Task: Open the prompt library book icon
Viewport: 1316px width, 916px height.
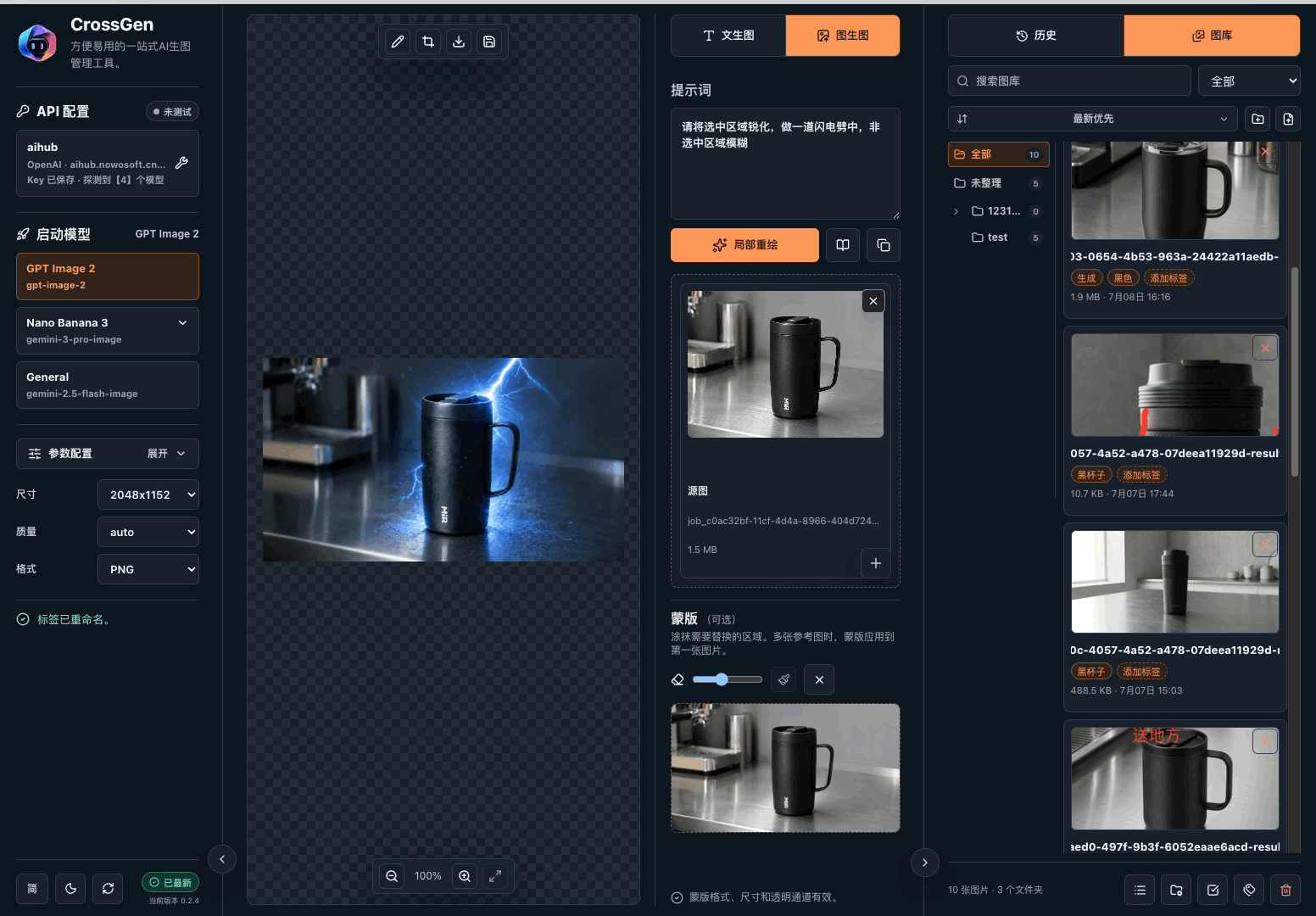Action: [843, 245]
